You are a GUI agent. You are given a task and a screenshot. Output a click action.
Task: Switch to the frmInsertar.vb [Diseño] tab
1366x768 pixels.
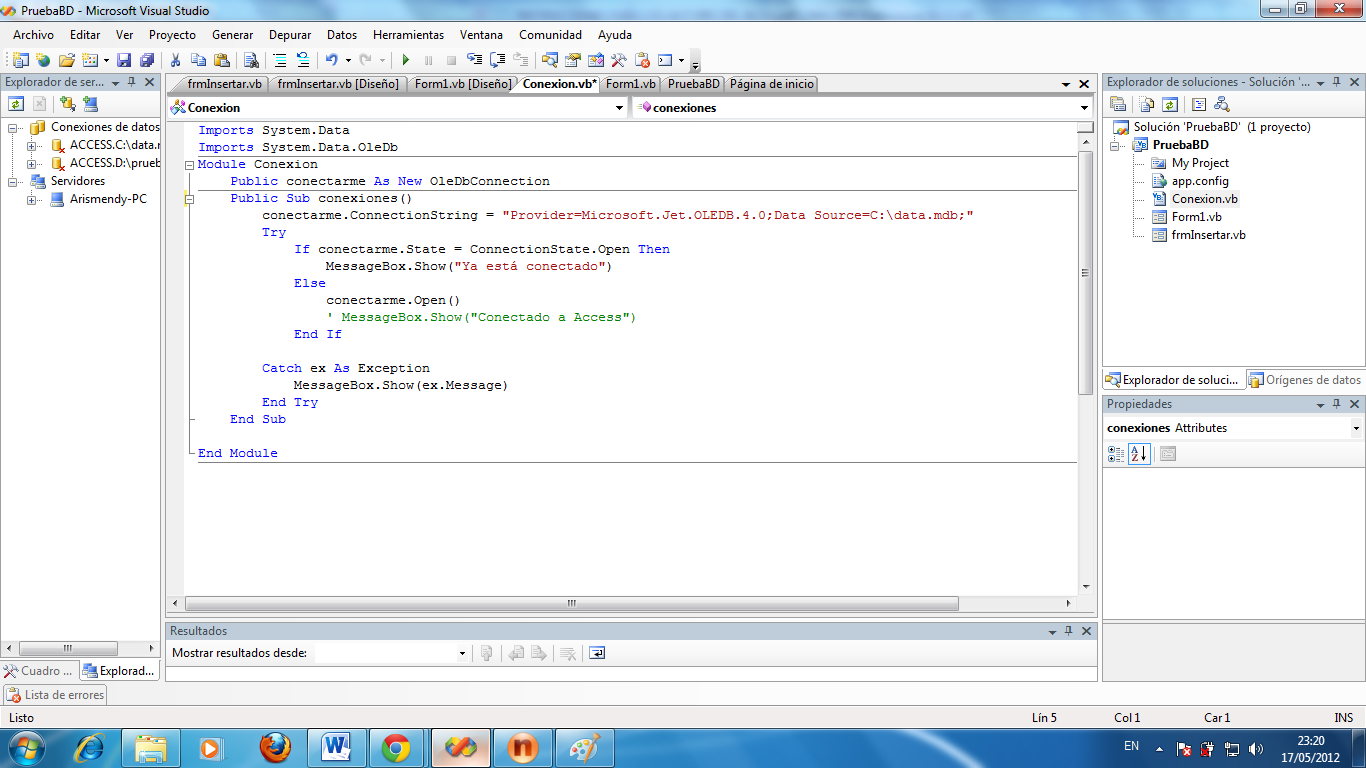[x=338, y=84]
